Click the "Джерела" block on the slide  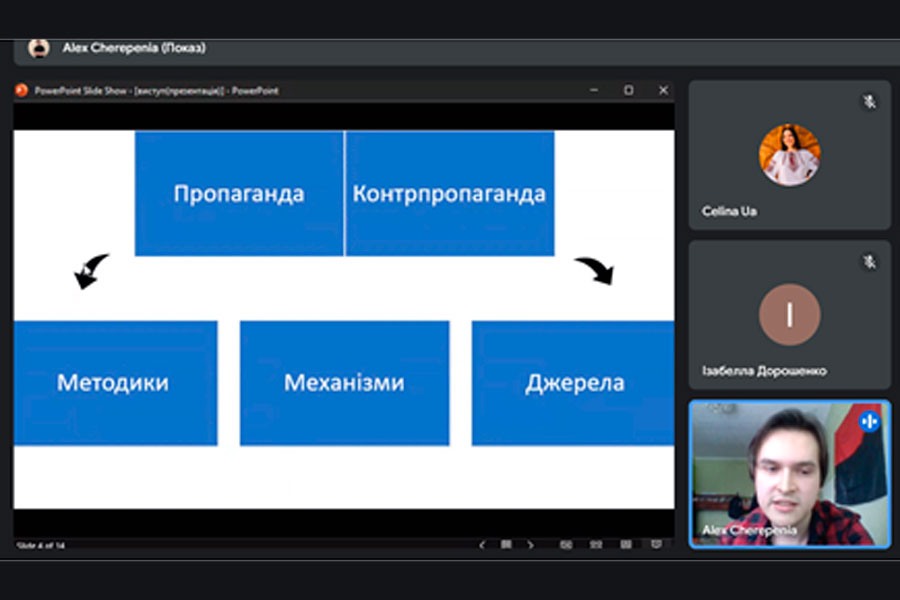coord(573,383)
